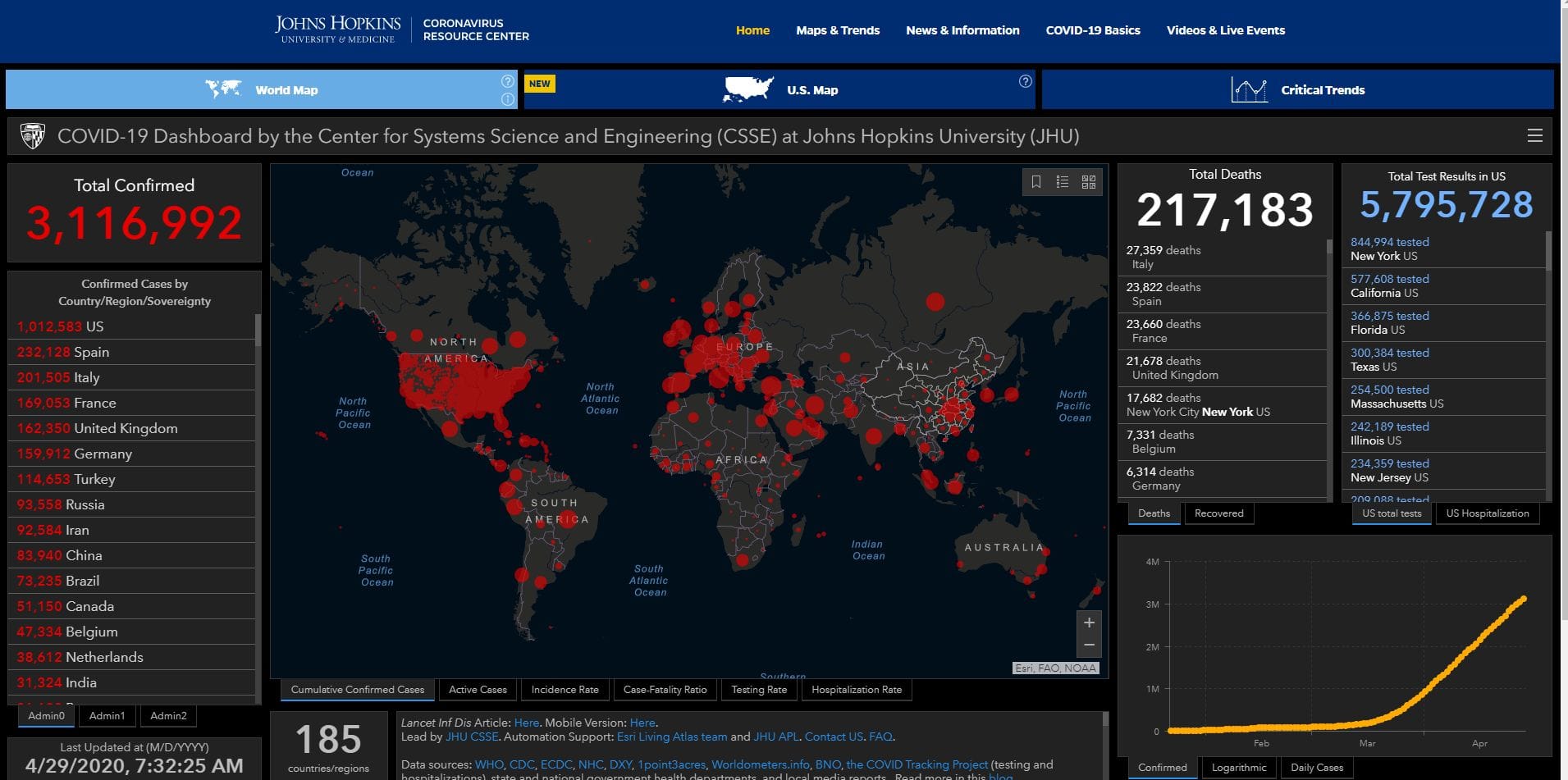Switch to Hospitalization Rate map tab

pos(857,690)
